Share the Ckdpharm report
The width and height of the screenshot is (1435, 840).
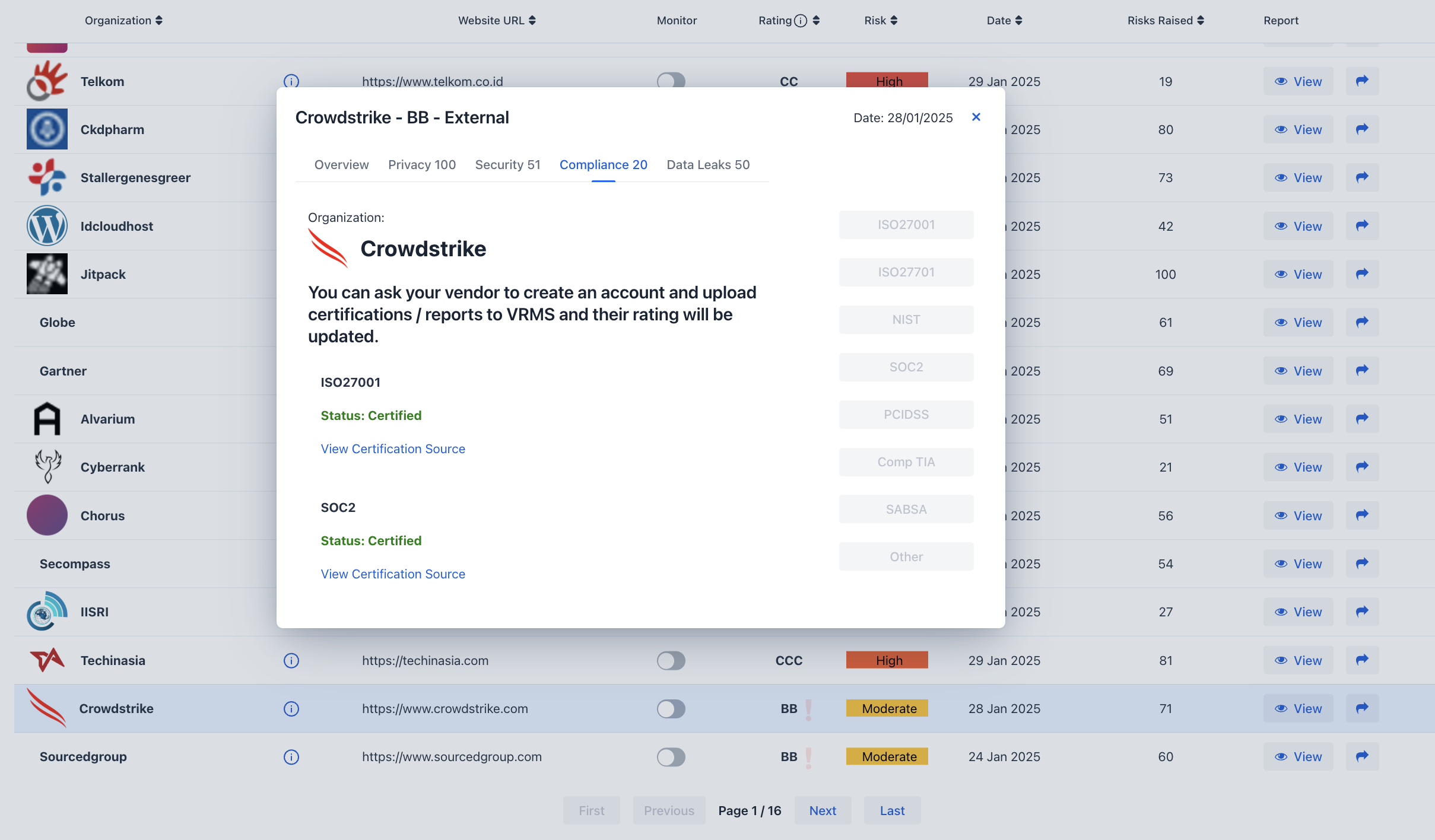(x=1362, y=129)
